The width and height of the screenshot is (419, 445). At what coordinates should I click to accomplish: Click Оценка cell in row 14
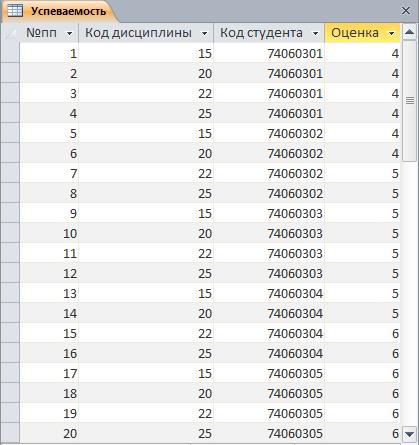[362, 313]
